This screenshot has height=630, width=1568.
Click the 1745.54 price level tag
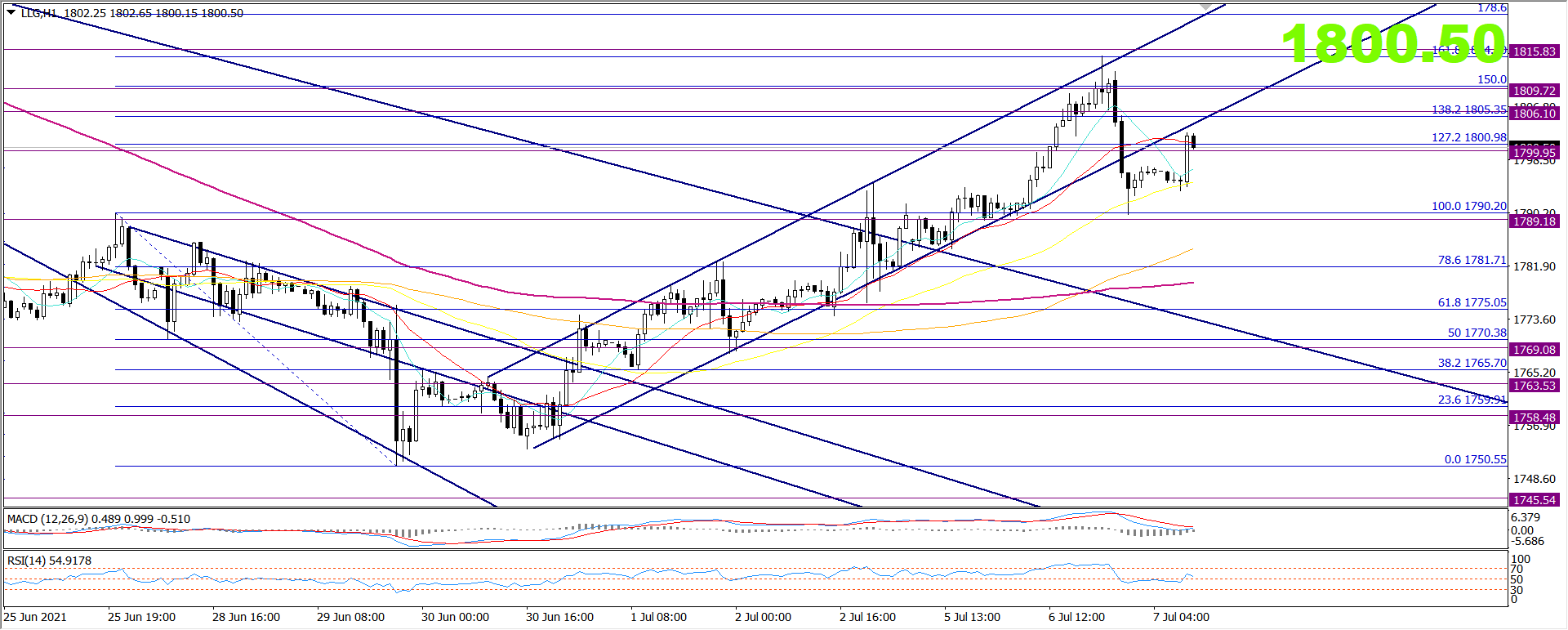(x=1535, y=500)
